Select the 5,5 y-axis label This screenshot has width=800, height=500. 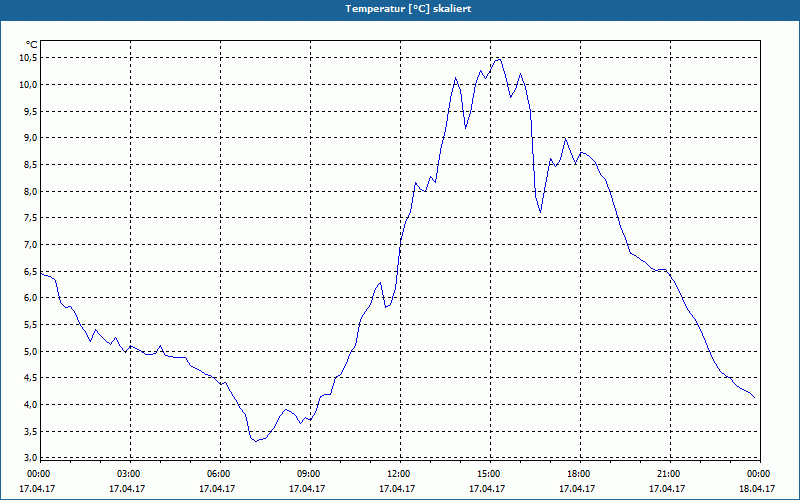pos(31,324)
